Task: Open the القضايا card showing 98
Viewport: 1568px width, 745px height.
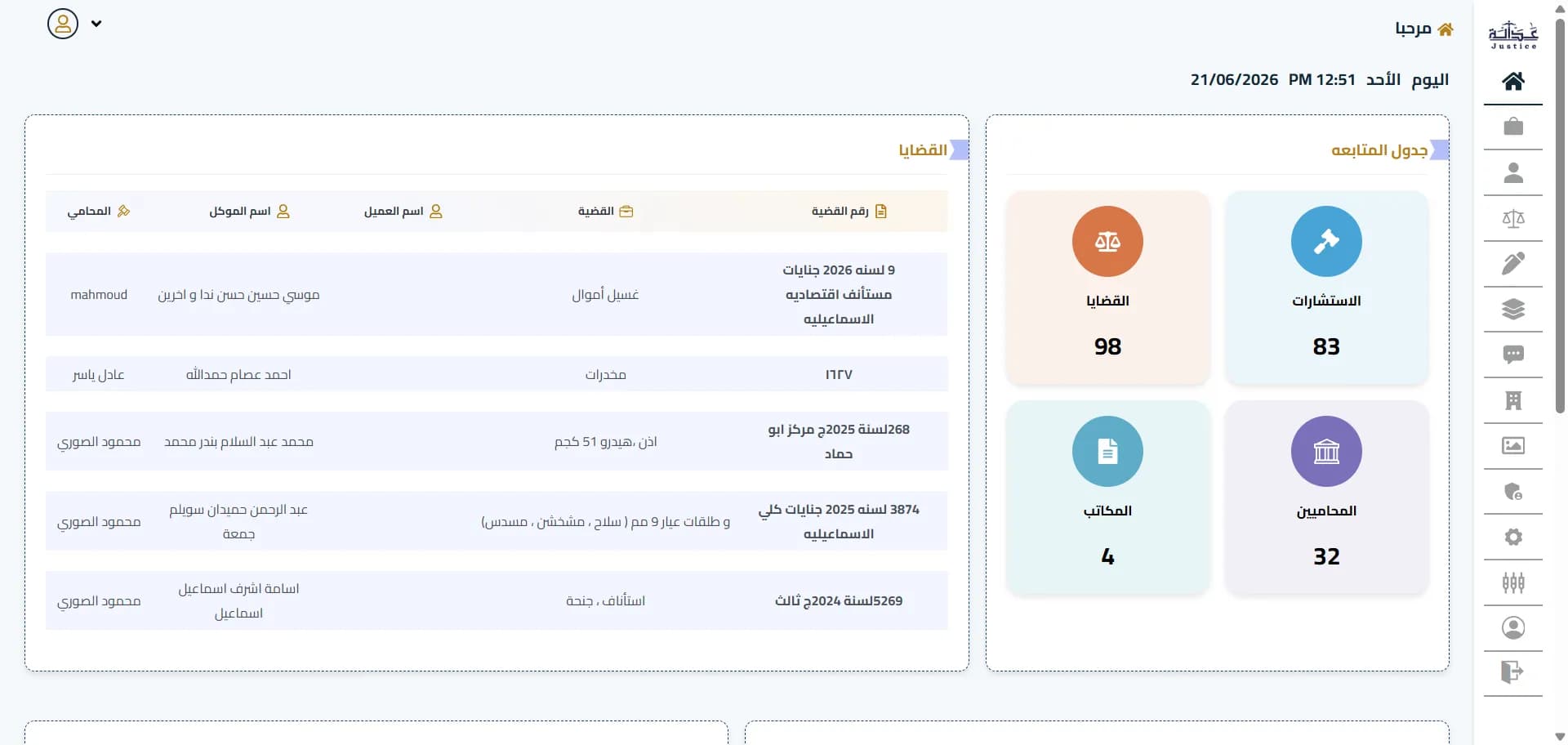Action: point(1107,288)
